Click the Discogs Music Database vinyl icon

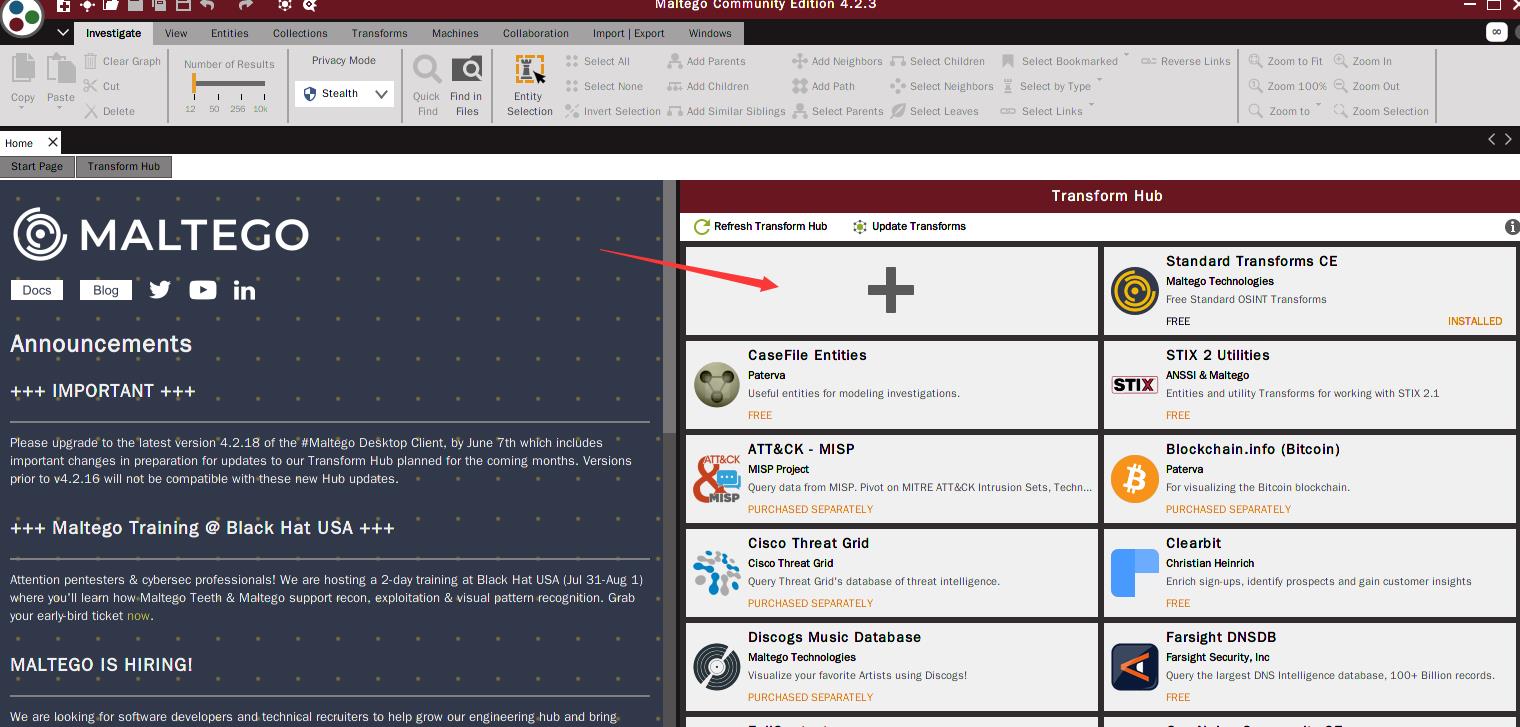pos(717,667)
